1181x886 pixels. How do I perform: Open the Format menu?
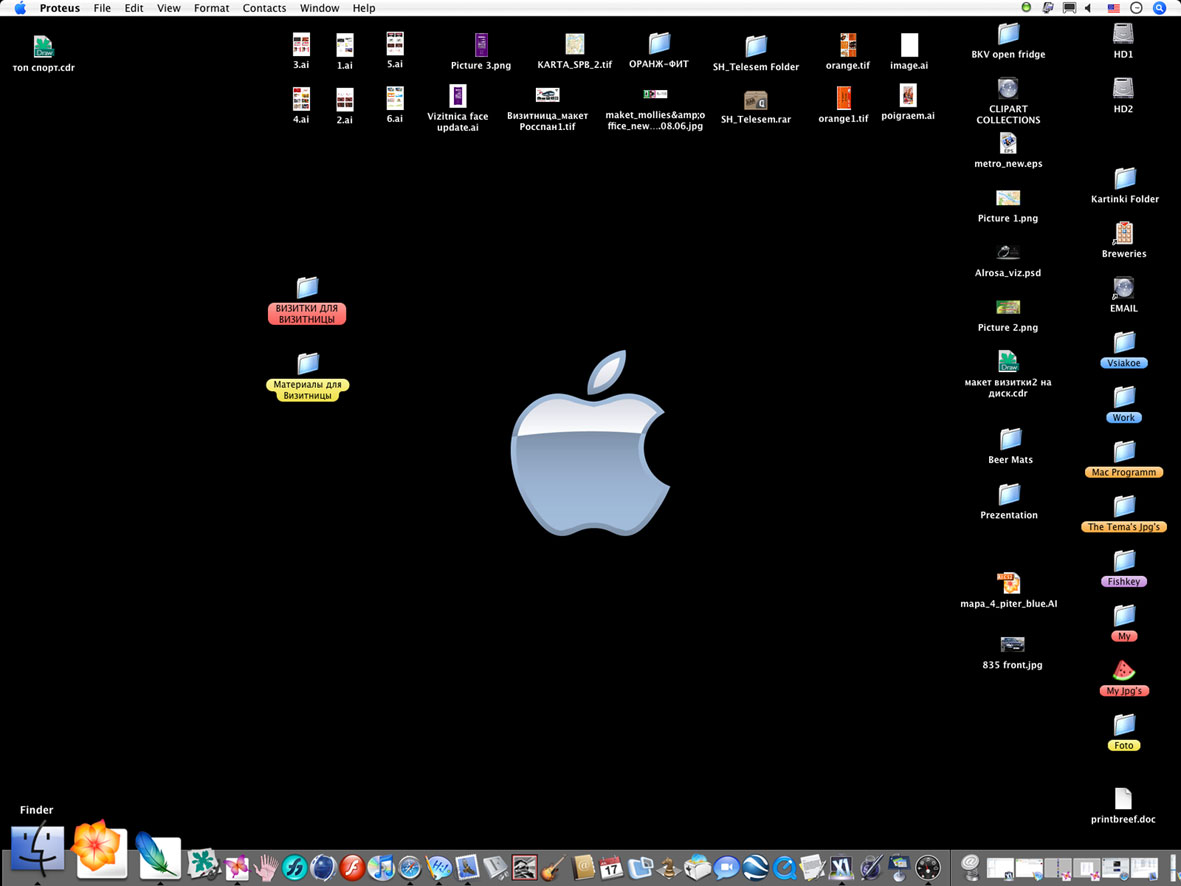(x=211, y=8)
